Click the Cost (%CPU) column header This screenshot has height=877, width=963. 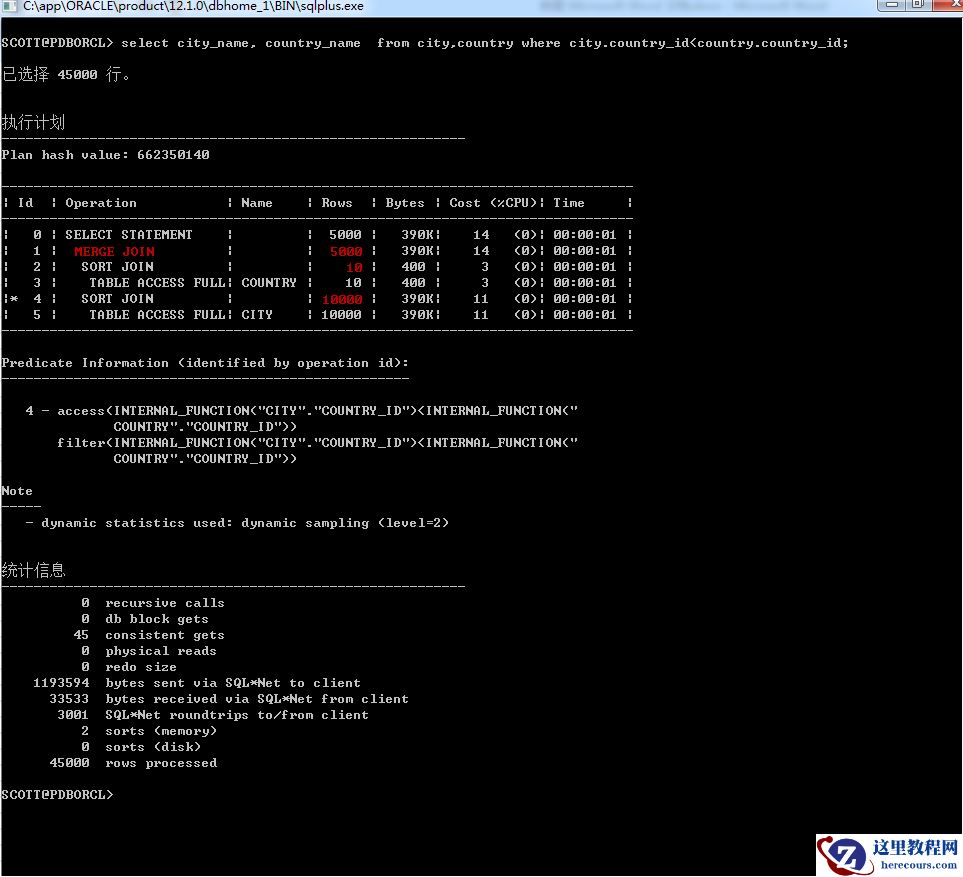[494, 203]
